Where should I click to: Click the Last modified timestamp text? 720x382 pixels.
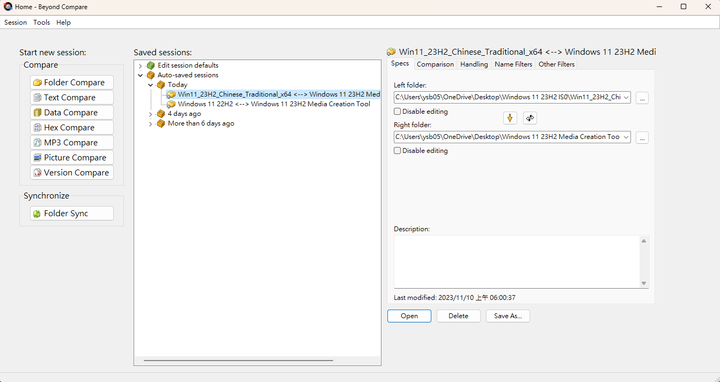[x=455, y=298]
